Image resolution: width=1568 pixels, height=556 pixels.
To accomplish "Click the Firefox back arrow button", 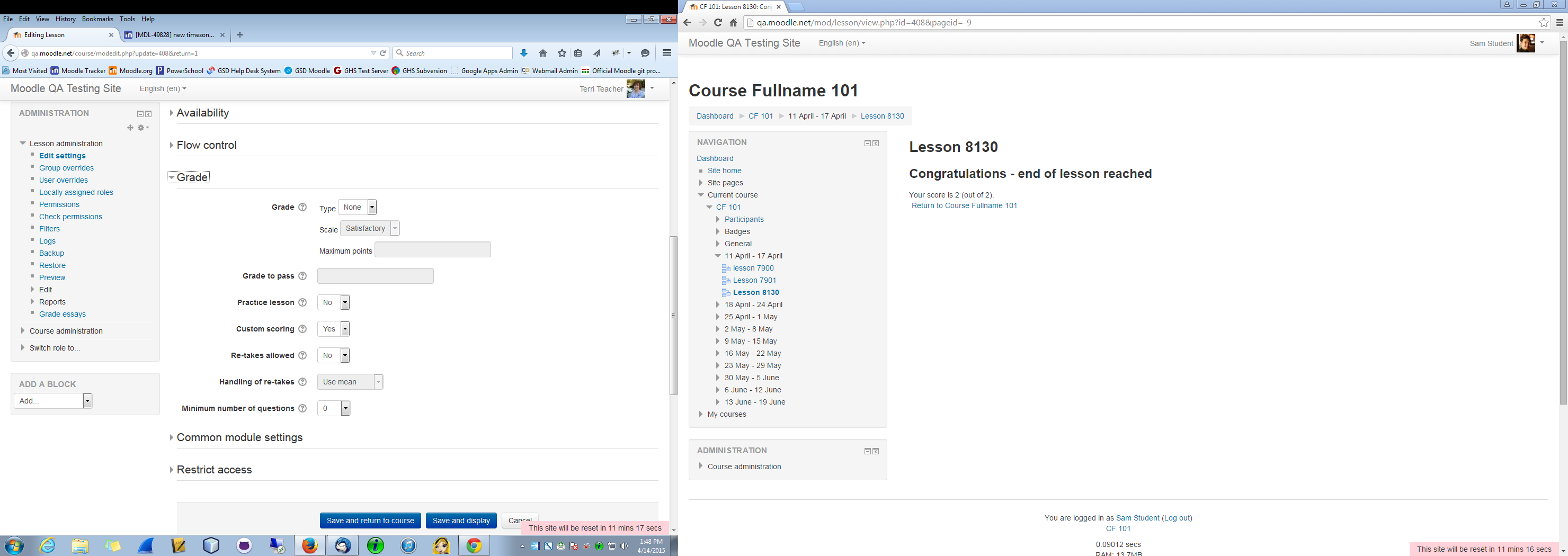I will pyautogui.click(x=11, y=53).
